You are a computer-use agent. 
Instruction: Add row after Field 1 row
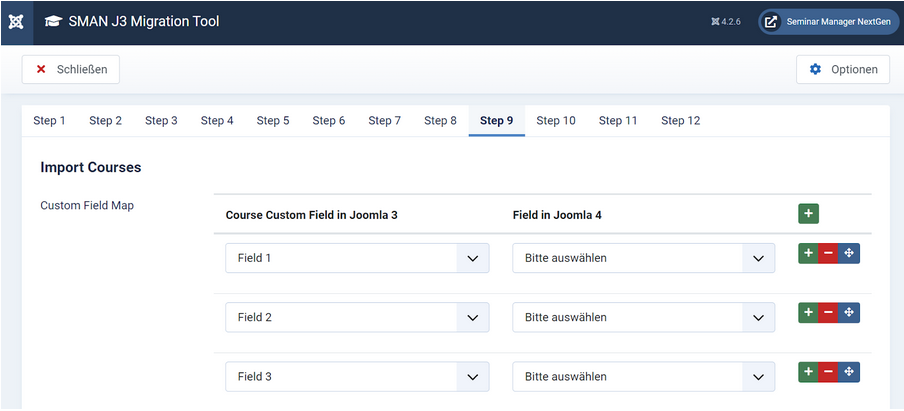pos(808,254)
